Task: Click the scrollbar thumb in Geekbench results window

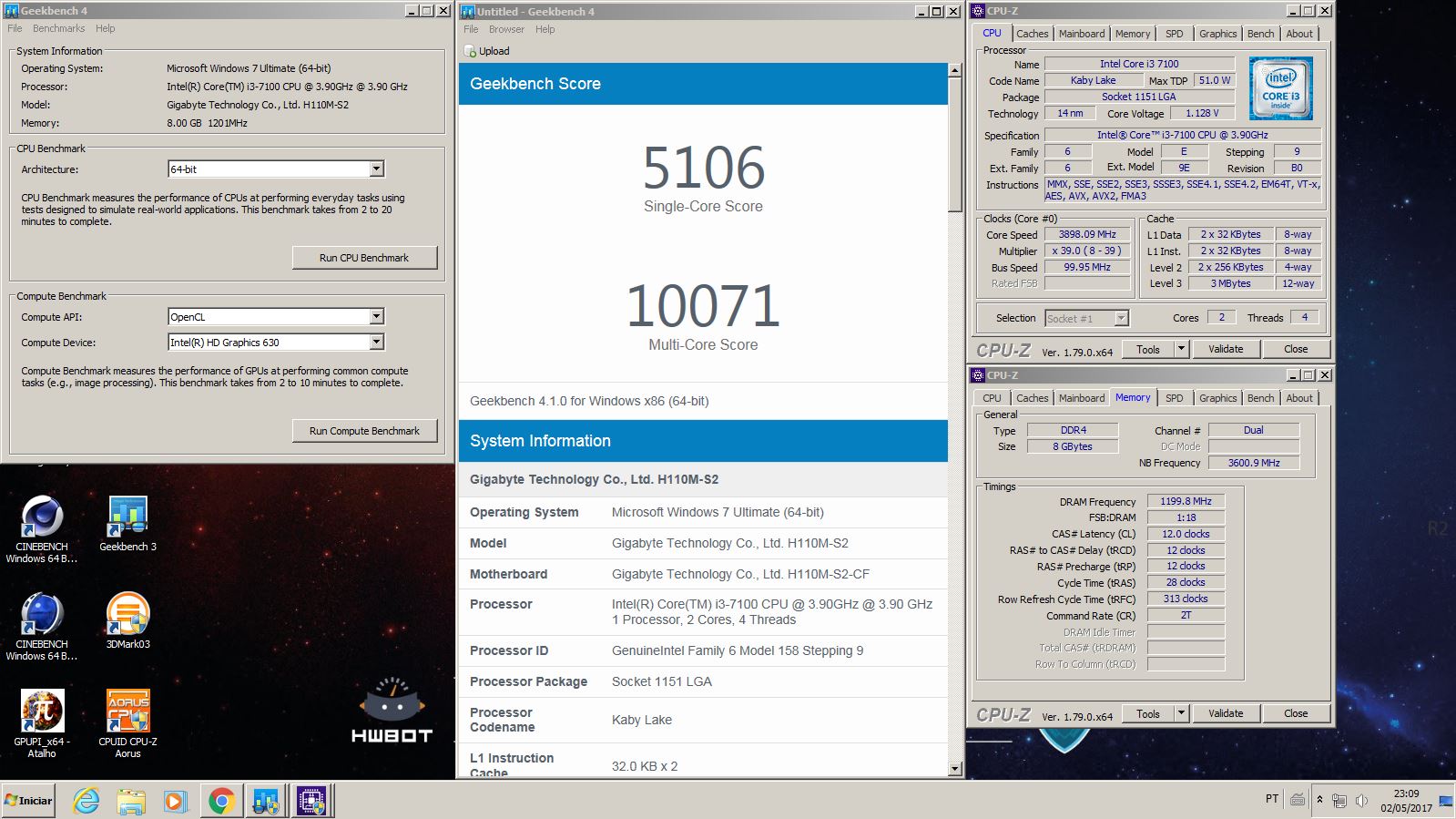Action: tap(954, 144)
